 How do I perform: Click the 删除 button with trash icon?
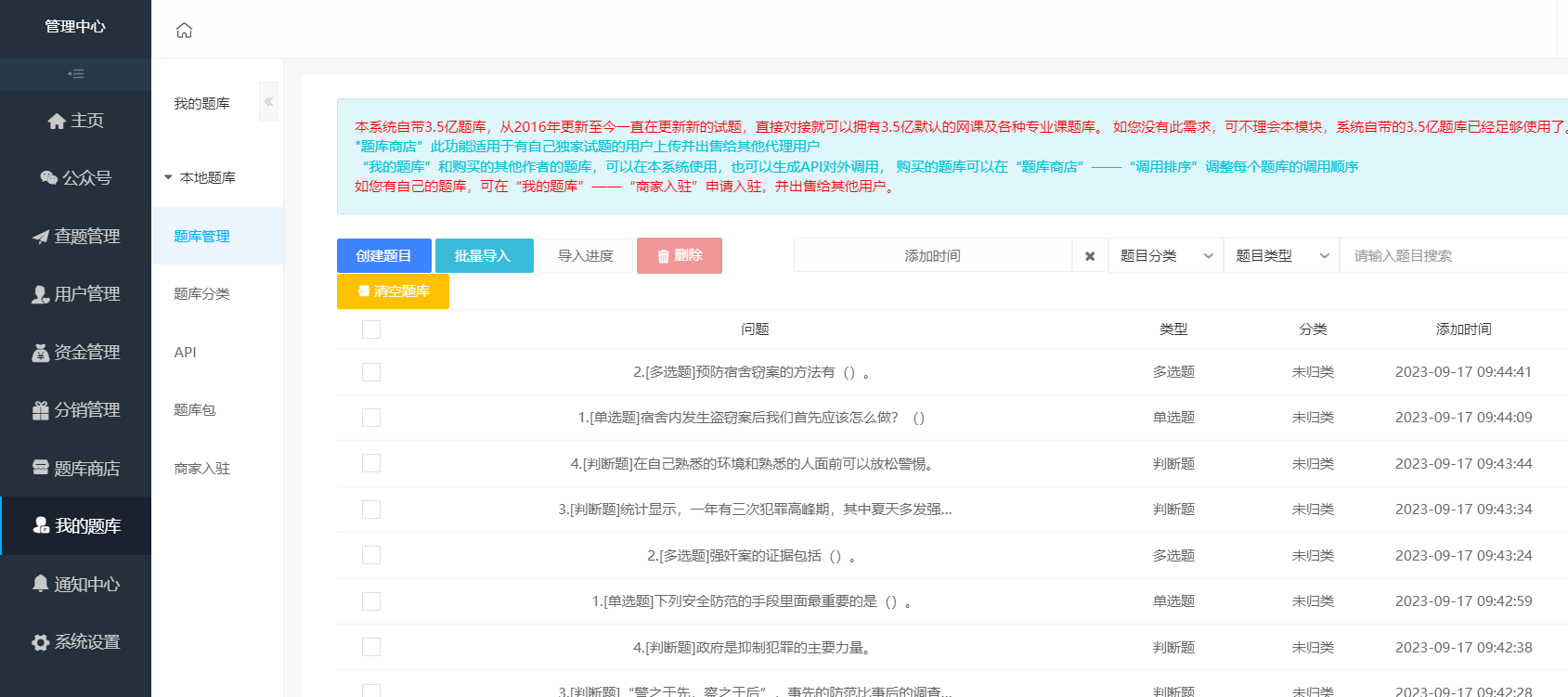680,255
